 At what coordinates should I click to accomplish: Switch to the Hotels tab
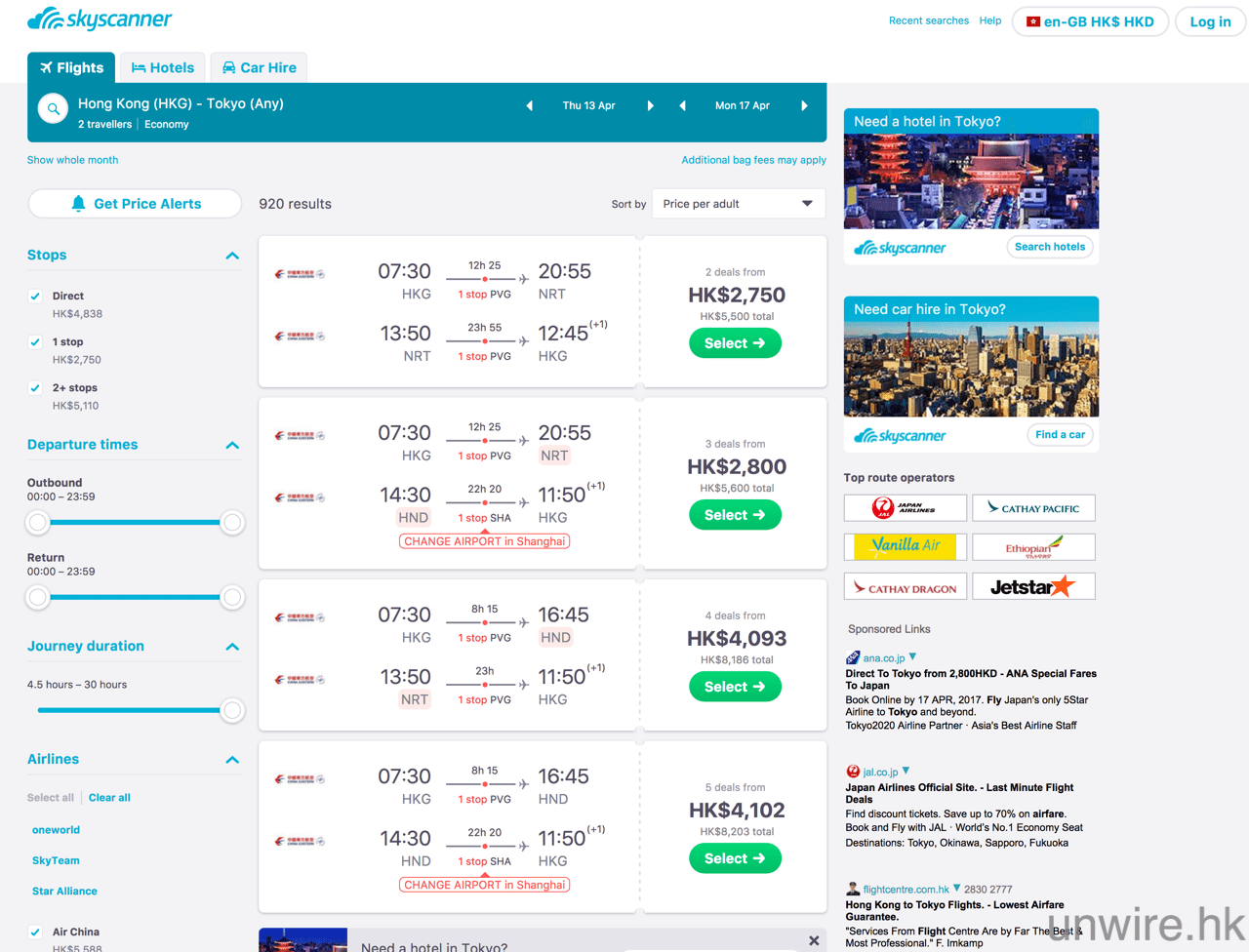point(162,67)
